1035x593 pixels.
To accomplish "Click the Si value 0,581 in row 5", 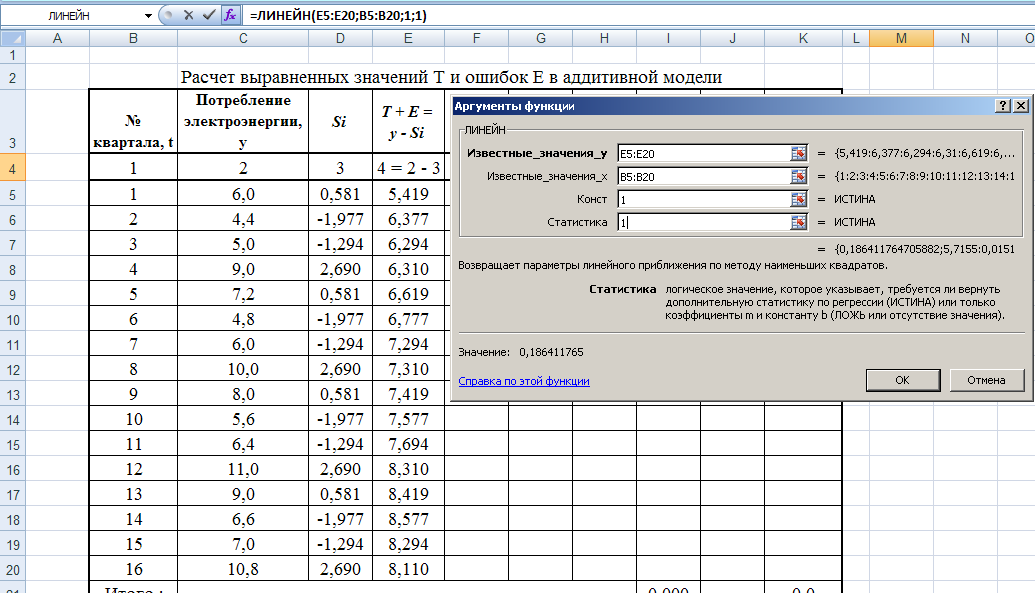I will coord(340,194).
